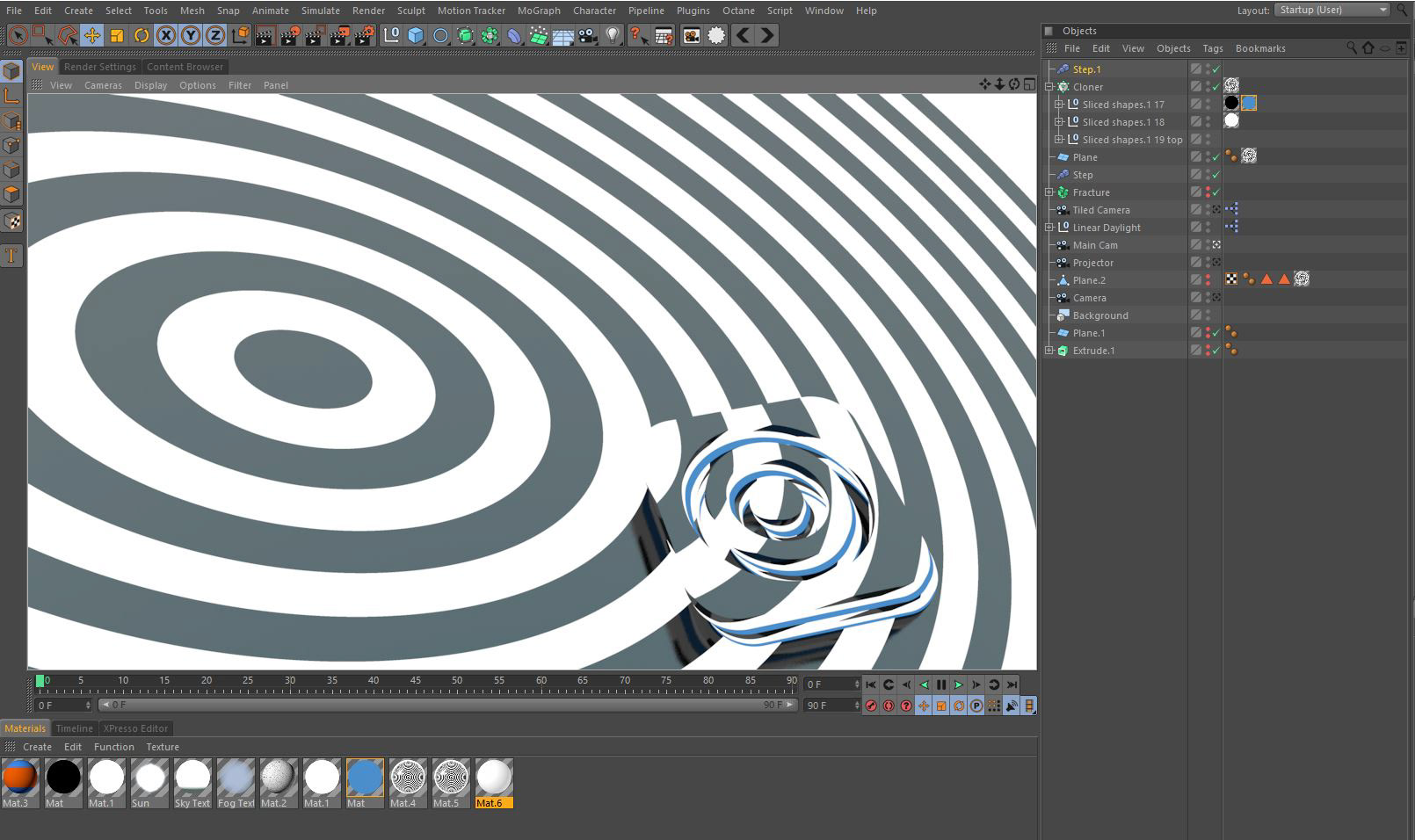Switch to the Content Browser tab
This screenshot has width=1415, height=840.
(185, 67)
